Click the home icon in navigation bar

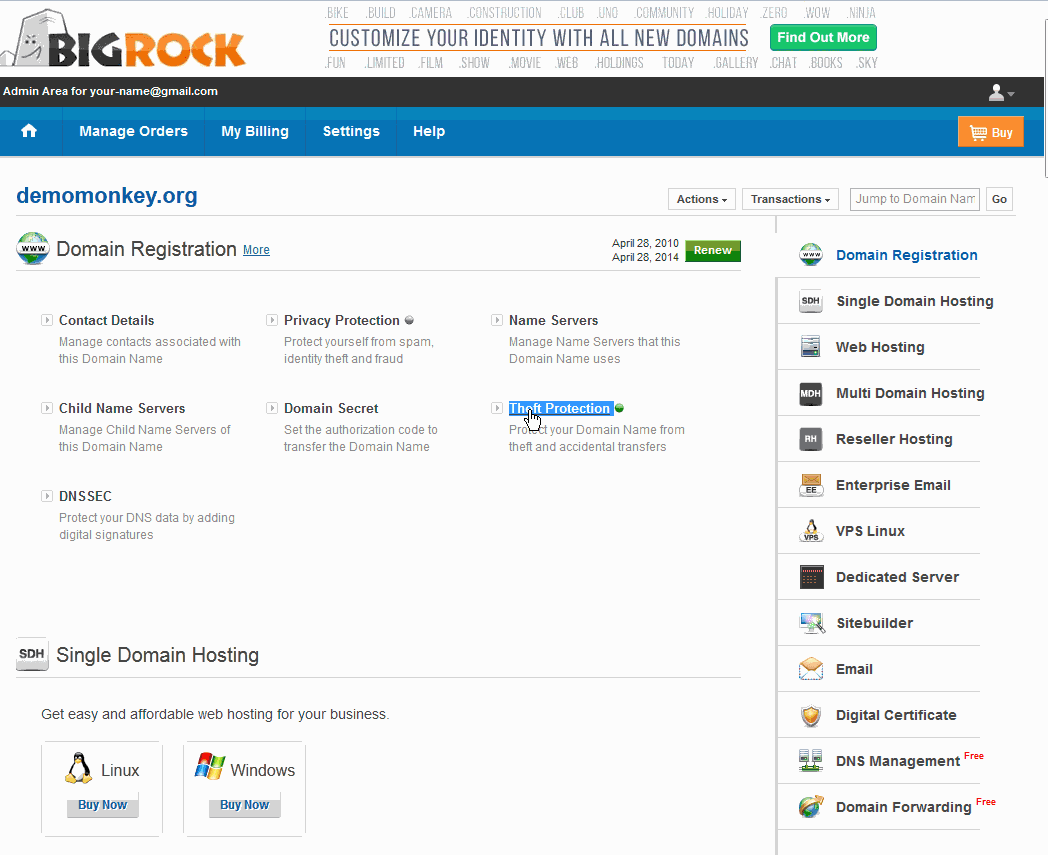(x=29, y=131)
